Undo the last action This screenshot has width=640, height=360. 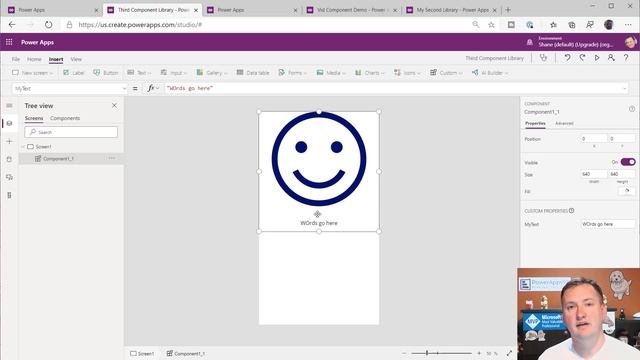(x=567, y=58)
